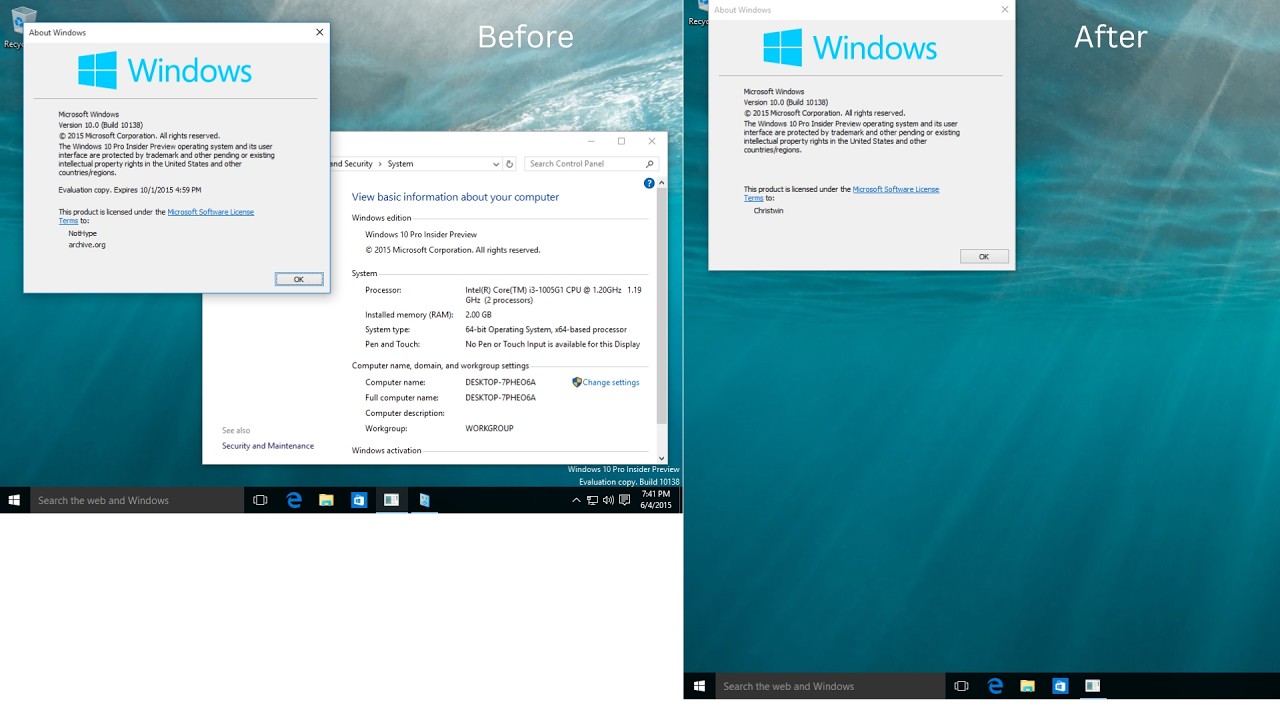Maximize the System control panel window
Screen dimensions: 1280x720
point(621,141)
